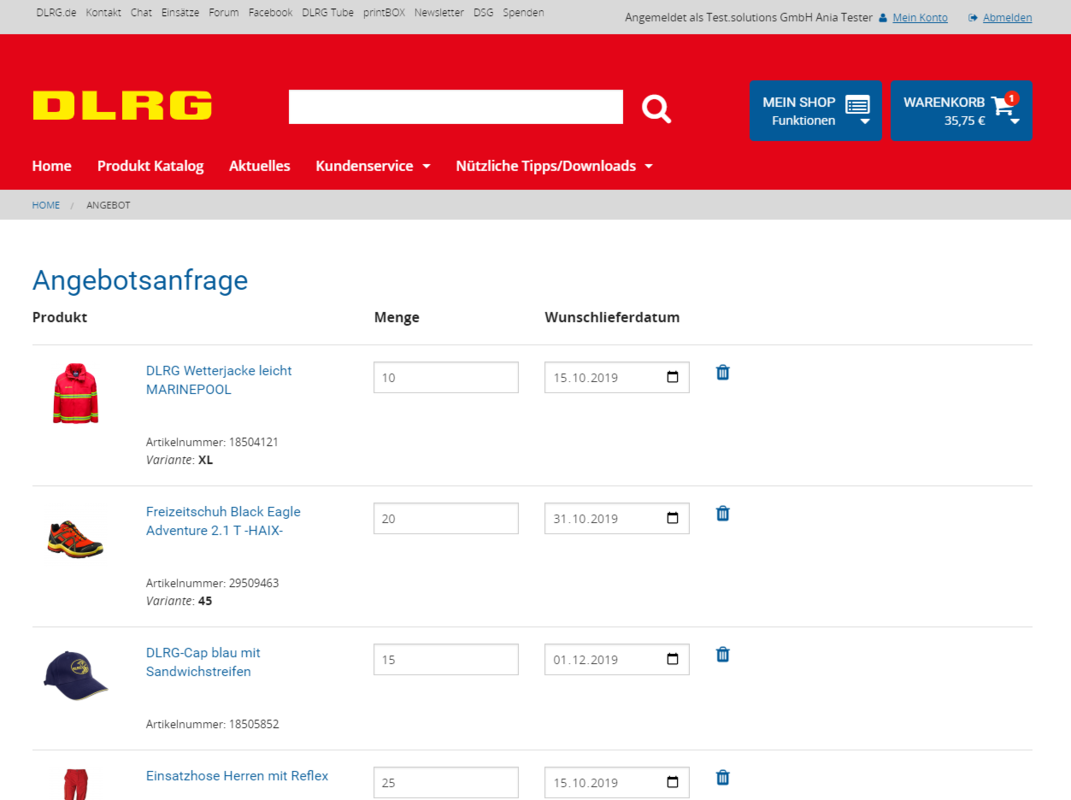Open DLRG-Cap blau mit Sandwichstreifen link
This screenshot has width=1071, height=800.
203,662
